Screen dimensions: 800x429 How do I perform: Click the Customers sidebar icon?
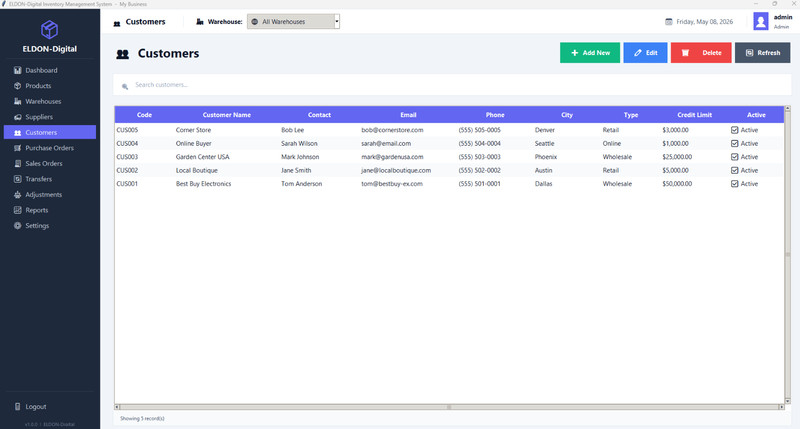(17, 133)
